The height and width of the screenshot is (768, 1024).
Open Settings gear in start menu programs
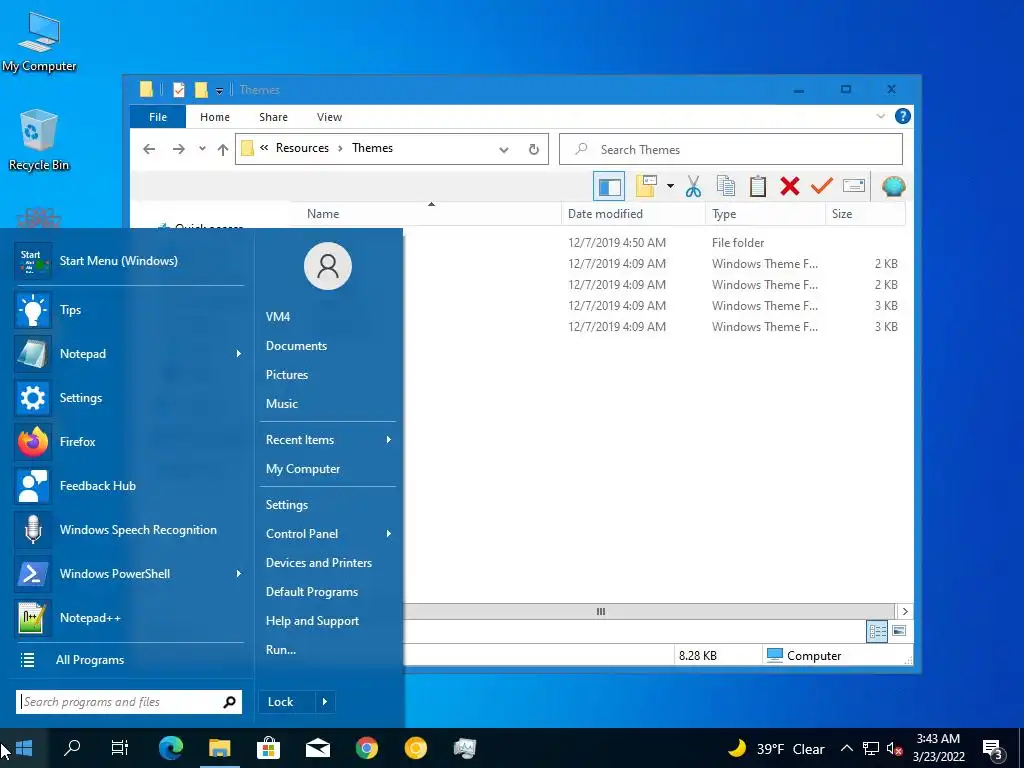point(33,398)
